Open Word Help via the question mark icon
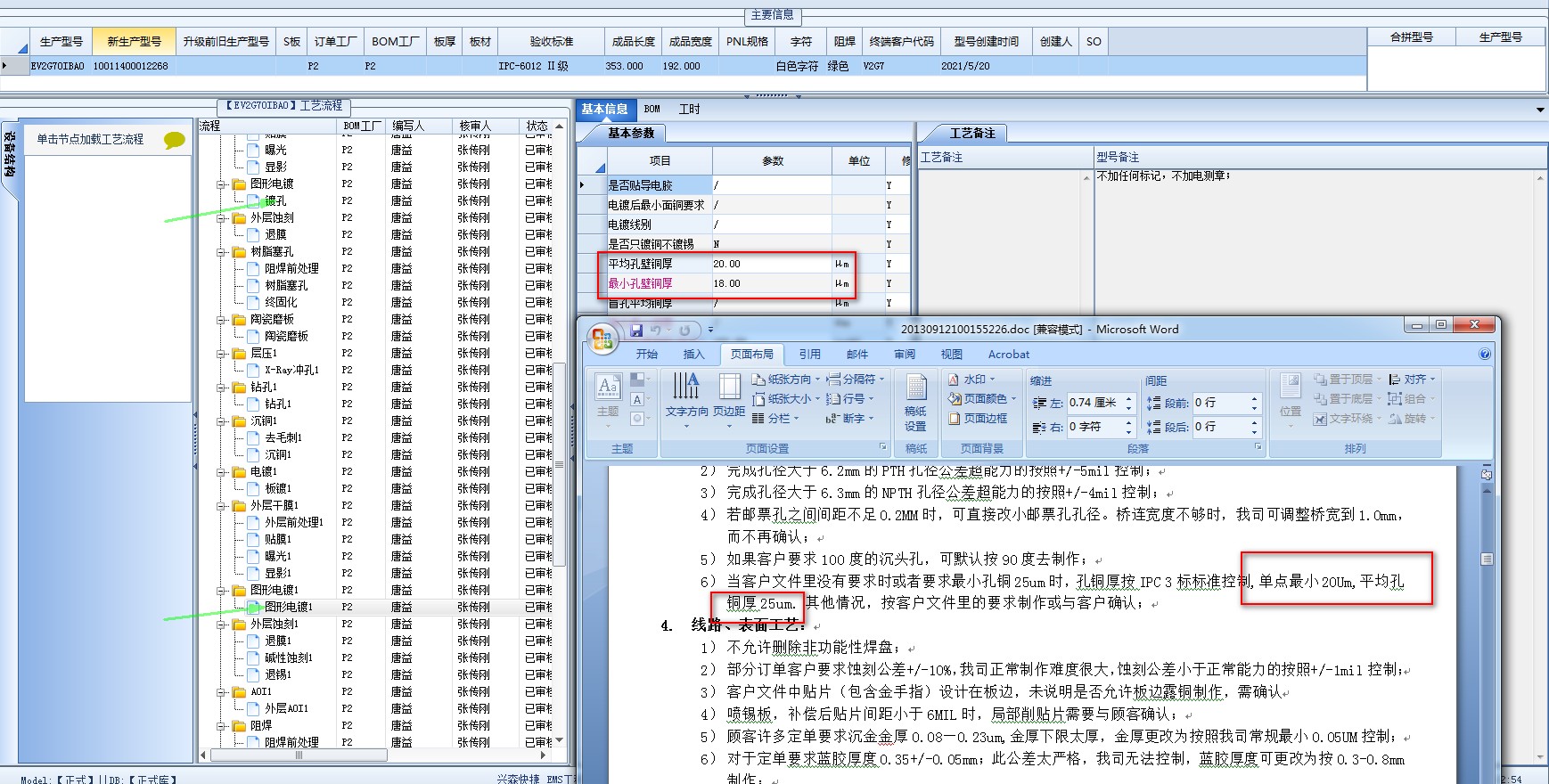 coord(1485,354)
